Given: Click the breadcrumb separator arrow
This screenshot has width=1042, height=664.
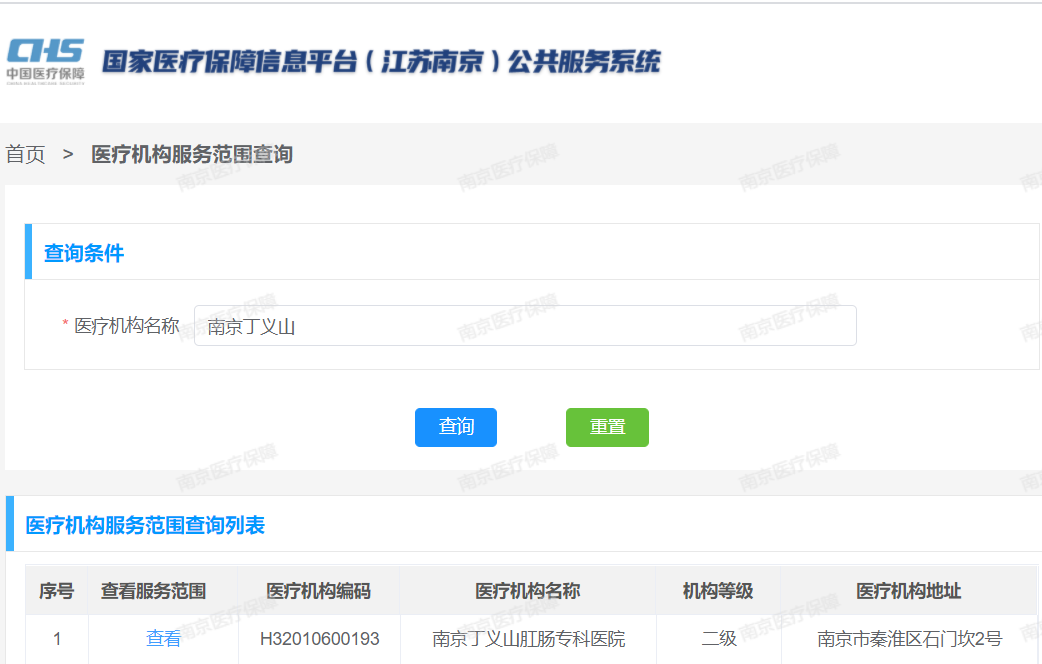Looking at the screenshot, I should [x=66, y=154].
